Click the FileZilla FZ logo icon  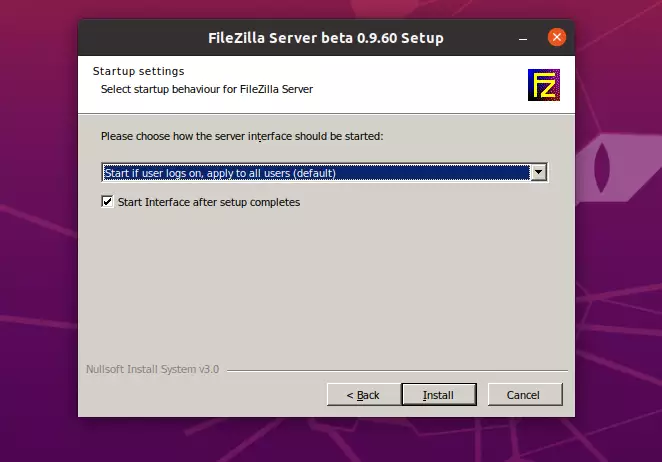544,85
